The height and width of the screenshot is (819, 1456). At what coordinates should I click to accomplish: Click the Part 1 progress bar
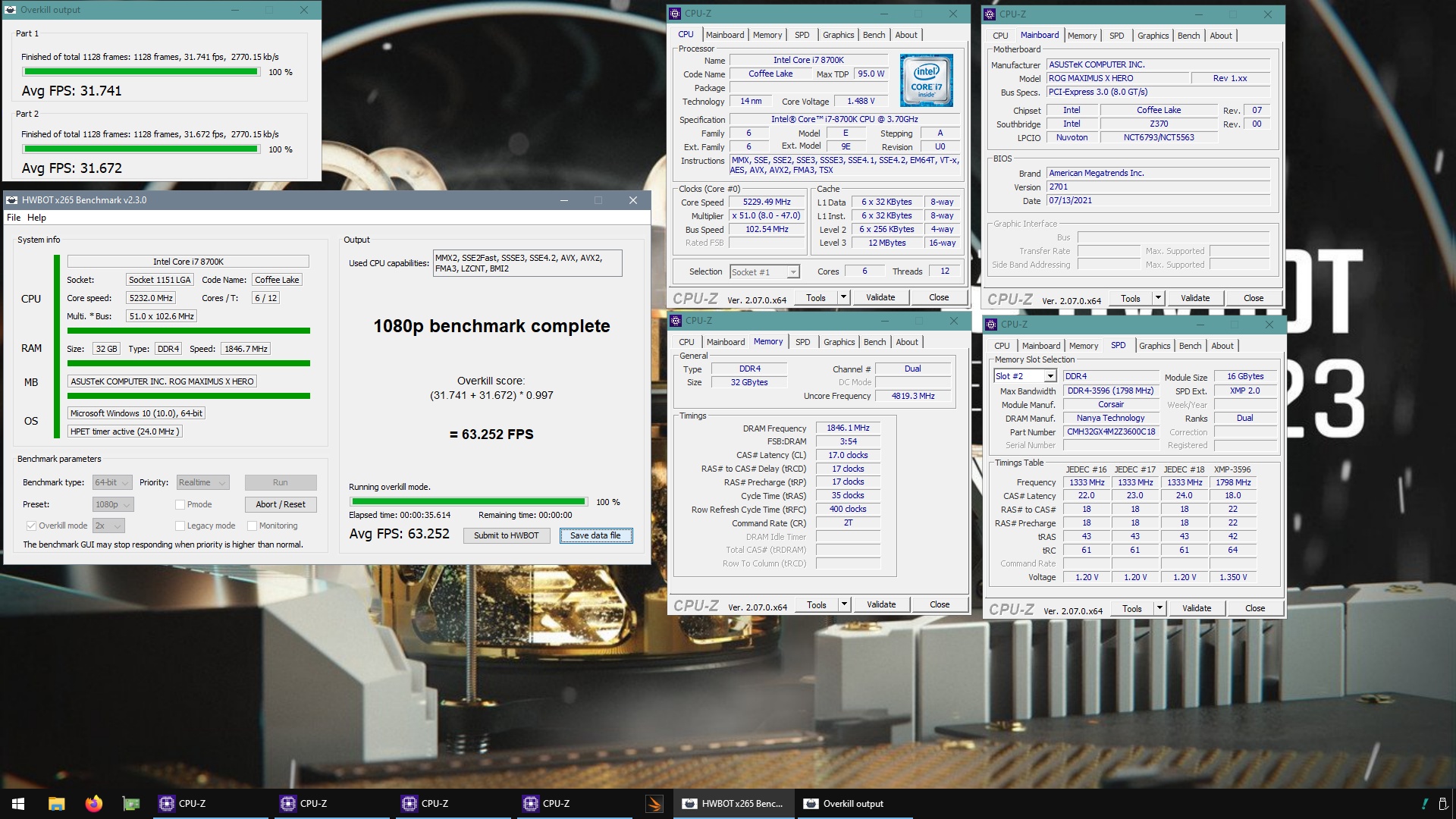(140, 72)
